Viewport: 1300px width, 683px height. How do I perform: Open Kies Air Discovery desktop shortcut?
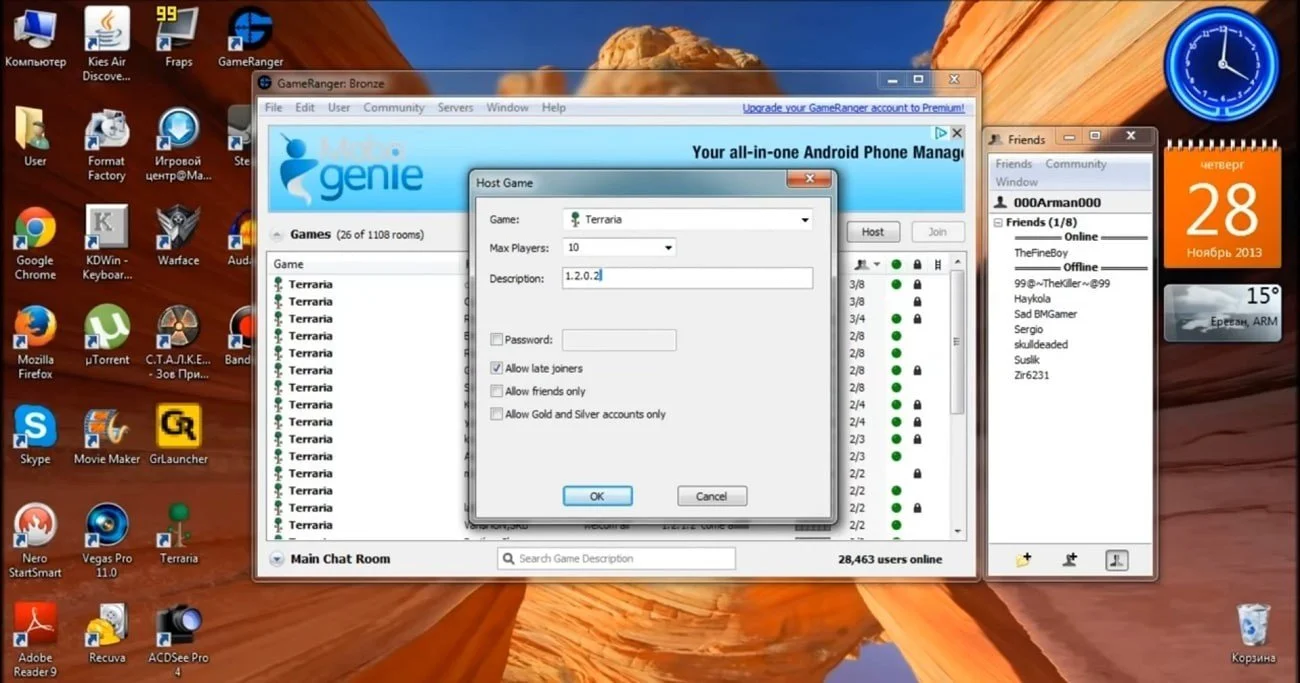[x=107, y=45]
